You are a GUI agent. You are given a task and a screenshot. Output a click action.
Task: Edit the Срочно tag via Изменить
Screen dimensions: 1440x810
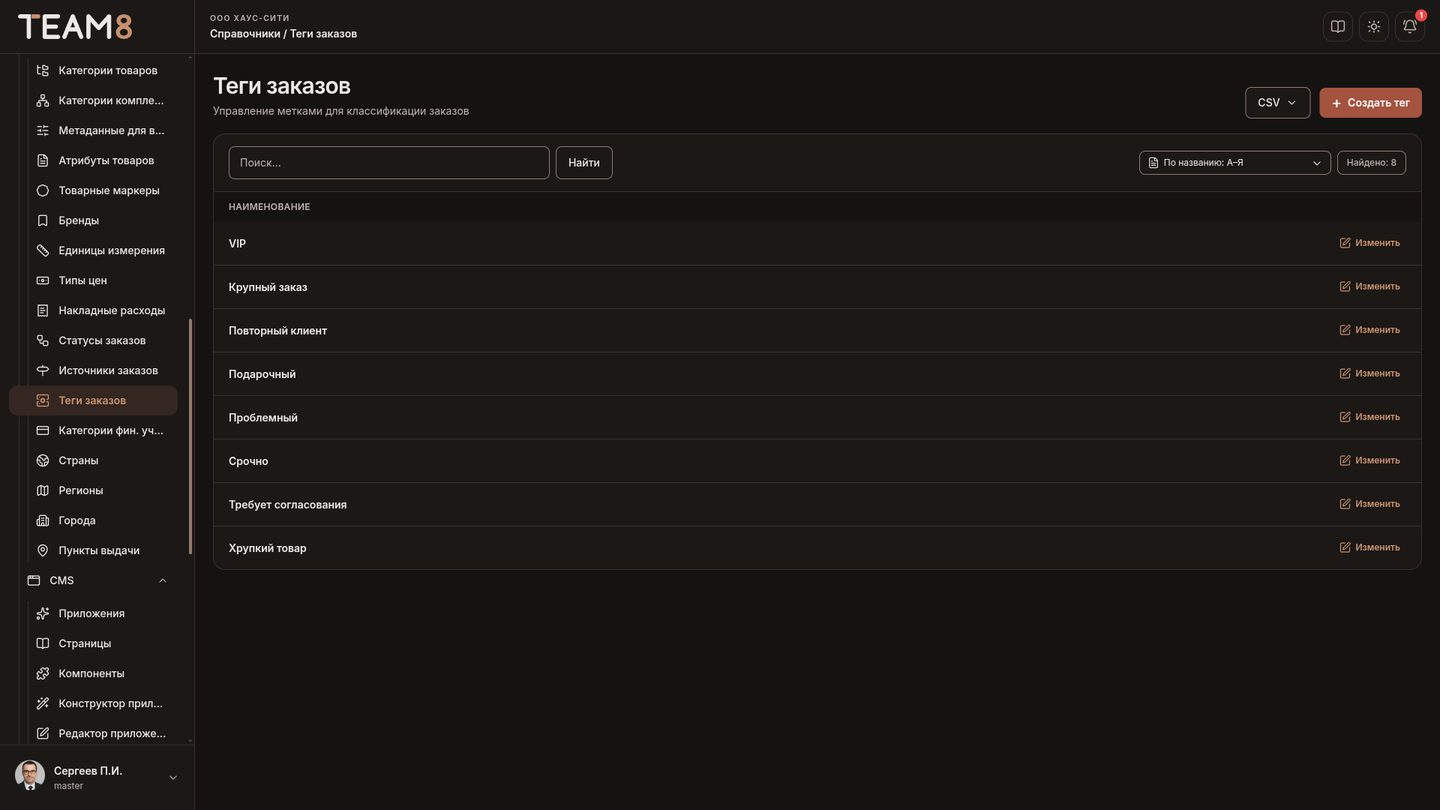click(x=1370, y=460)
